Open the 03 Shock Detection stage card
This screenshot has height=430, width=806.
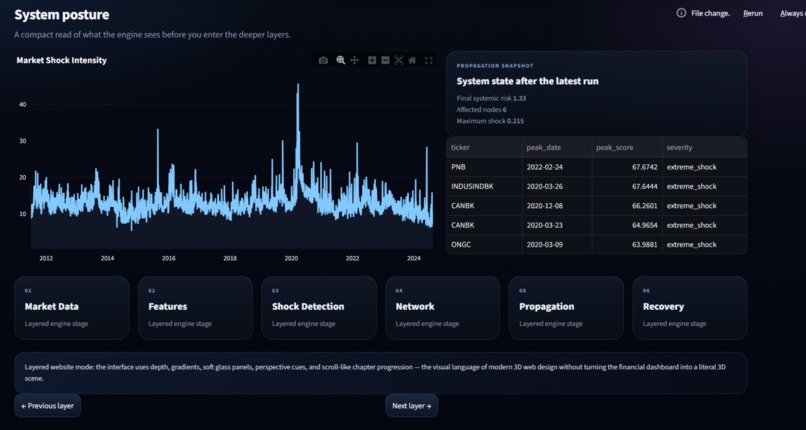point(319,308)
